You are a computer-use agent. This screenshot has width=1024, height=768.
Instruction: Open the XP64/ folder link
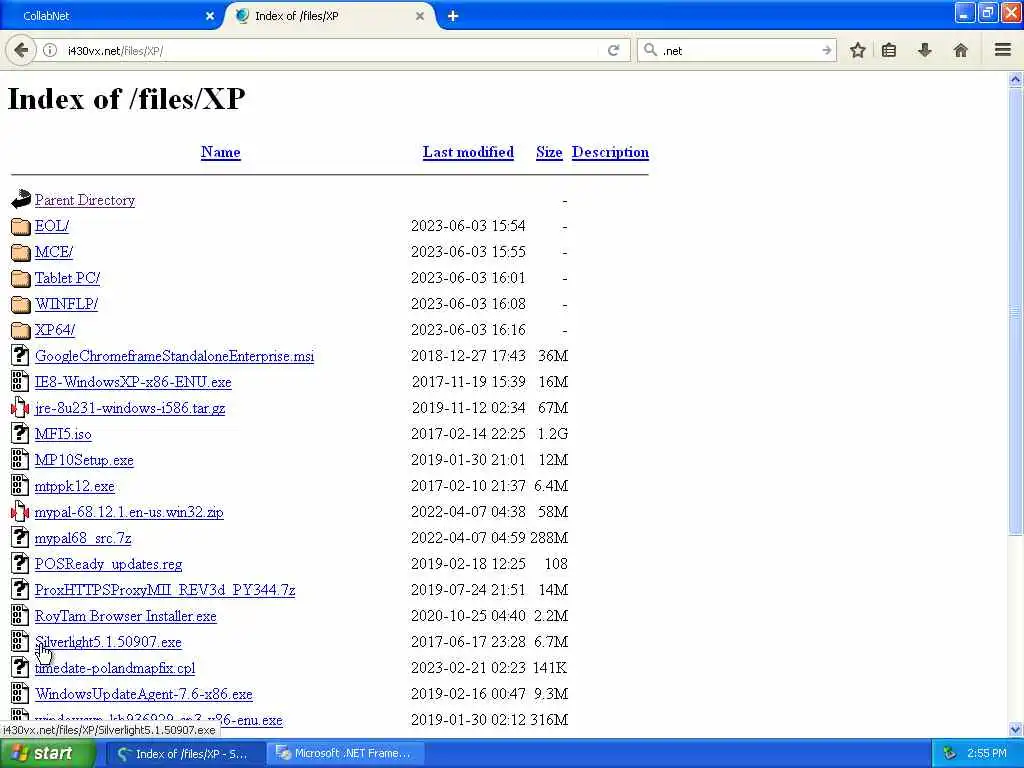(55, 330)
